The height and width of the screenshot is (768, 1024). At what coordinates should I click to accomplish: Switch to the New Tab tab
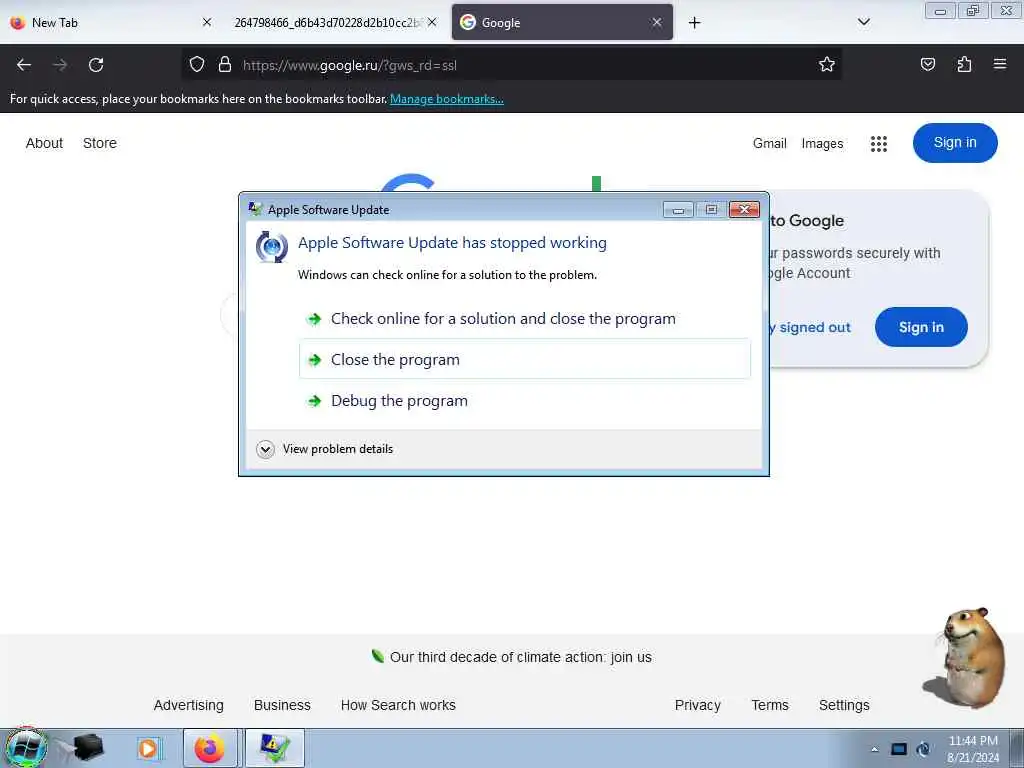pos(111,22)
